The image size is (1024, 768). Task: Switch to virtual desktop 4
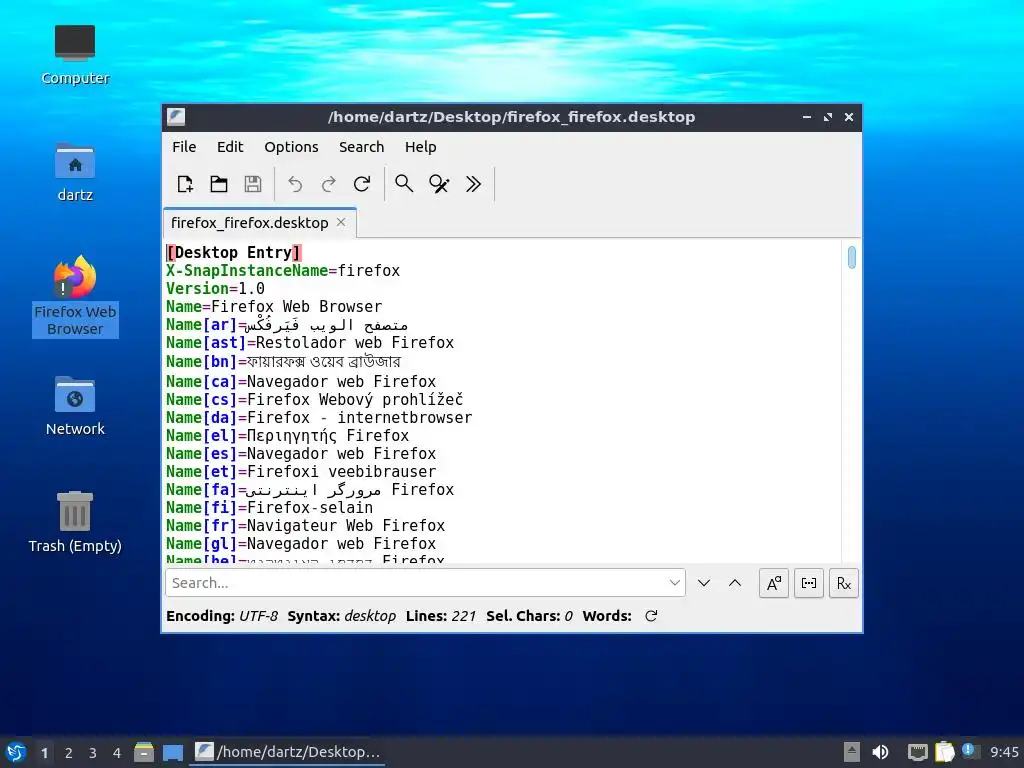coord(117,753)
